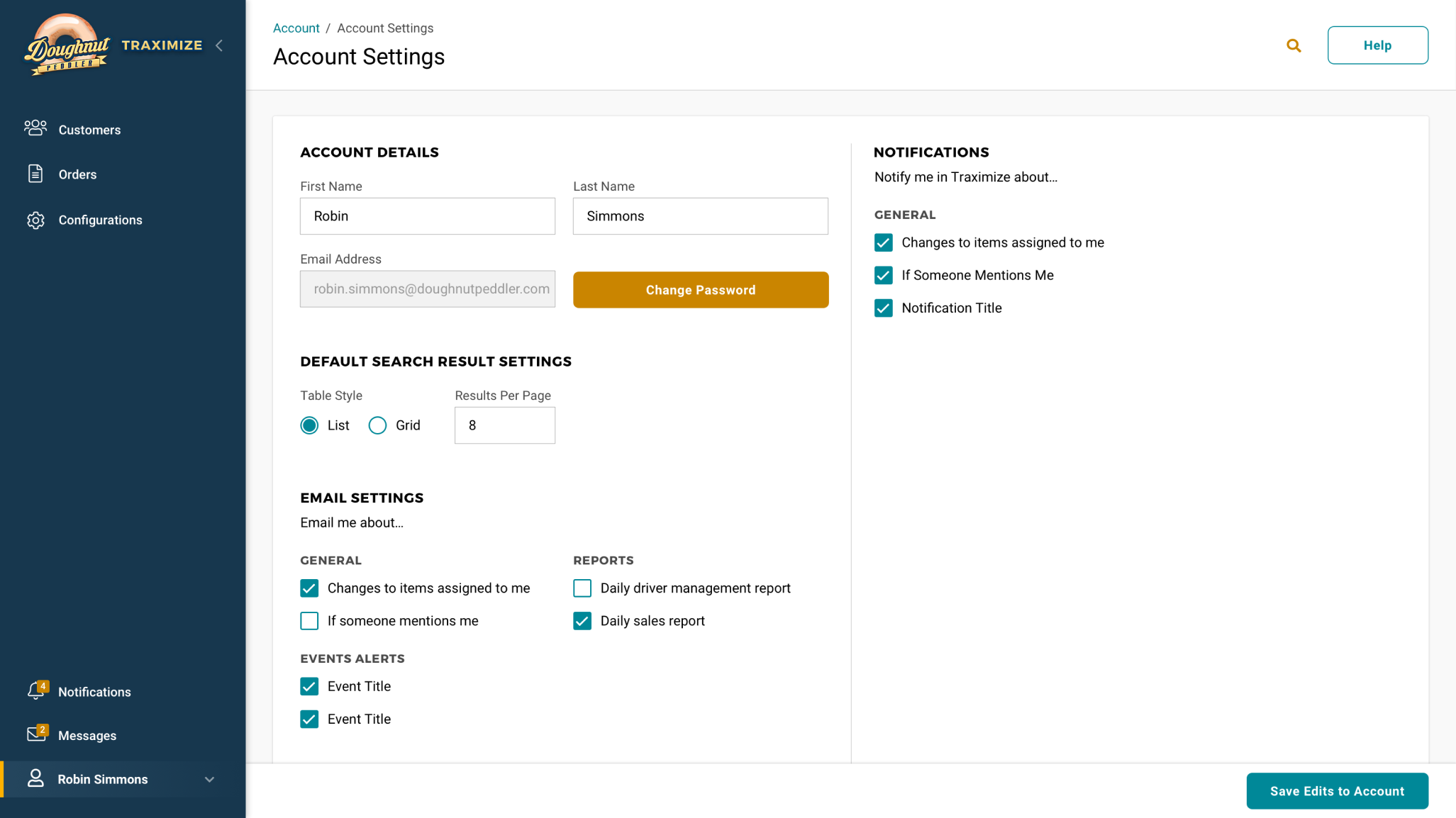The width and height of the screenshot is (1456, 818).
Task: Click the Messages envelope icon
Action: tap(35, 734)
